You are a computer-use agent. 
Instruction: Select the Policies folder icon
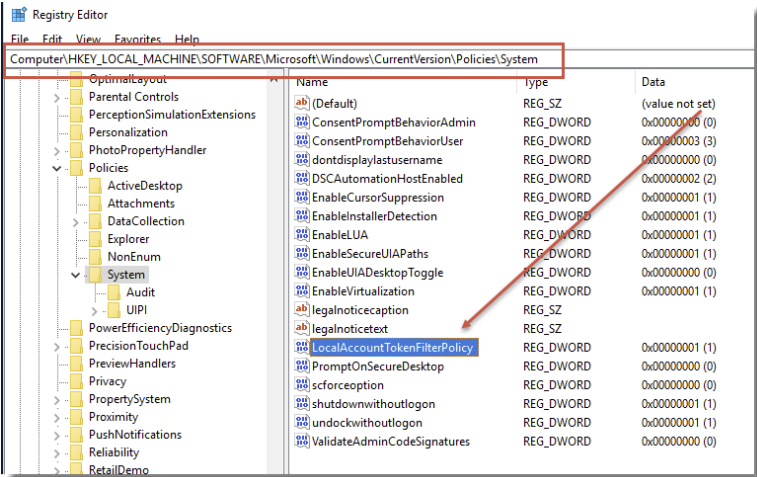76,168
